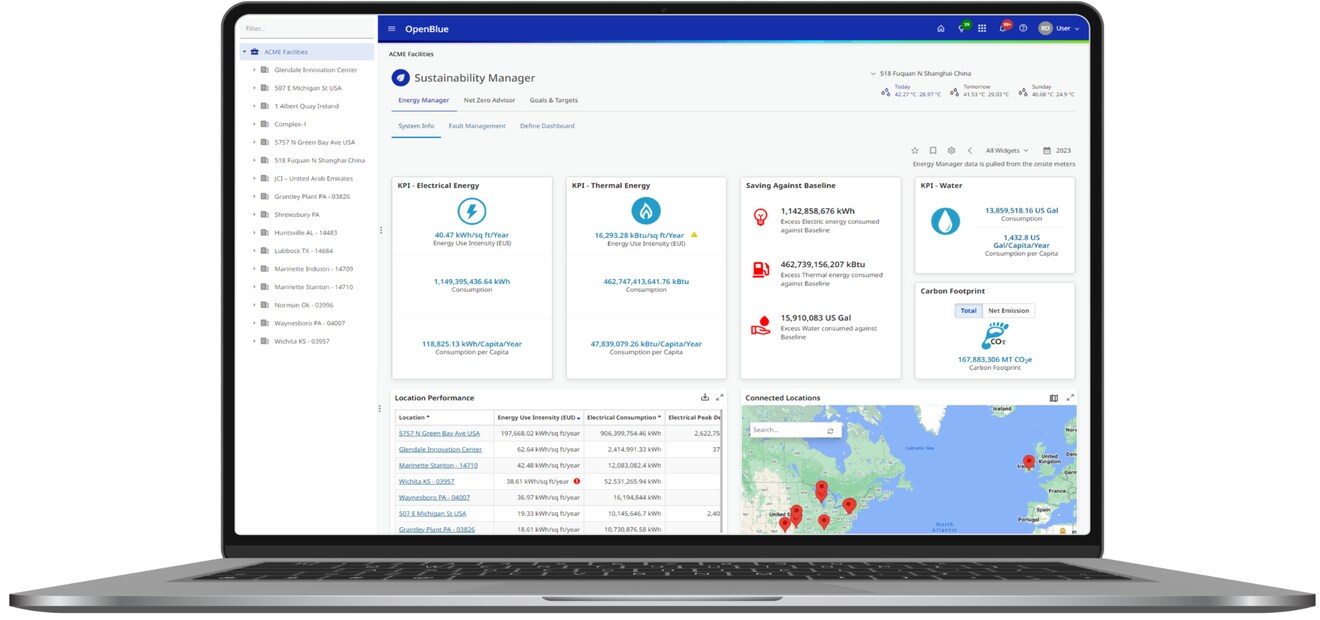Open the User account dropdown
1320x620 pixels.
1059,29
